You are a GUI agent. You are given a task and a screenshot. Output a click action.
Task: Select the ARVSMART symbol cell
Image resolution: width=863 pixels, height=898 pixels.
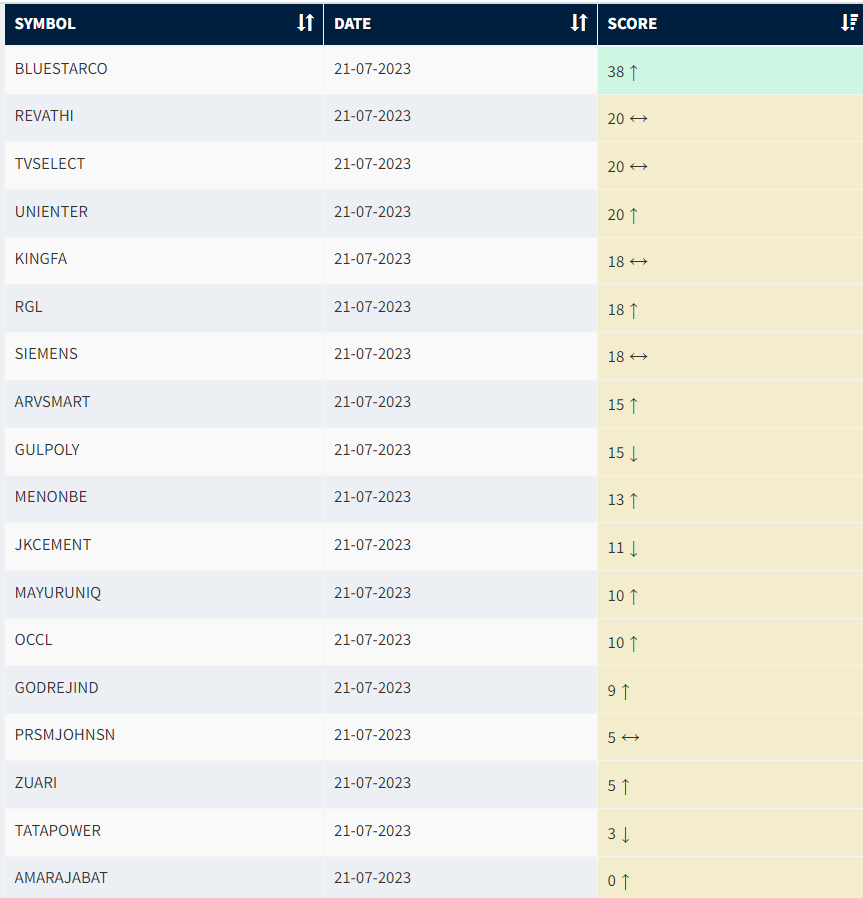point(164,403)
